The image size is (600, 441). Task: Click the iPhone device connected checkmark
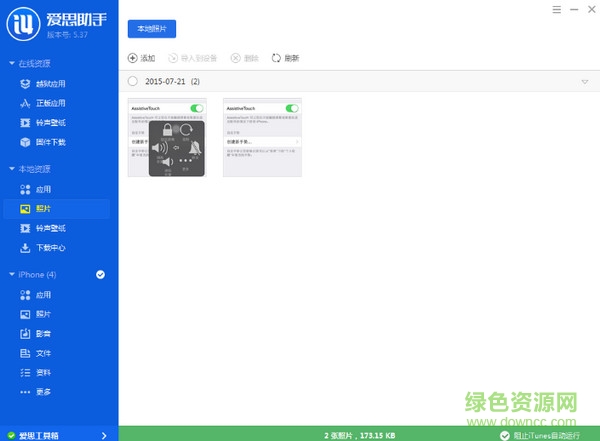pyautogui.click(x=100, y=274)
